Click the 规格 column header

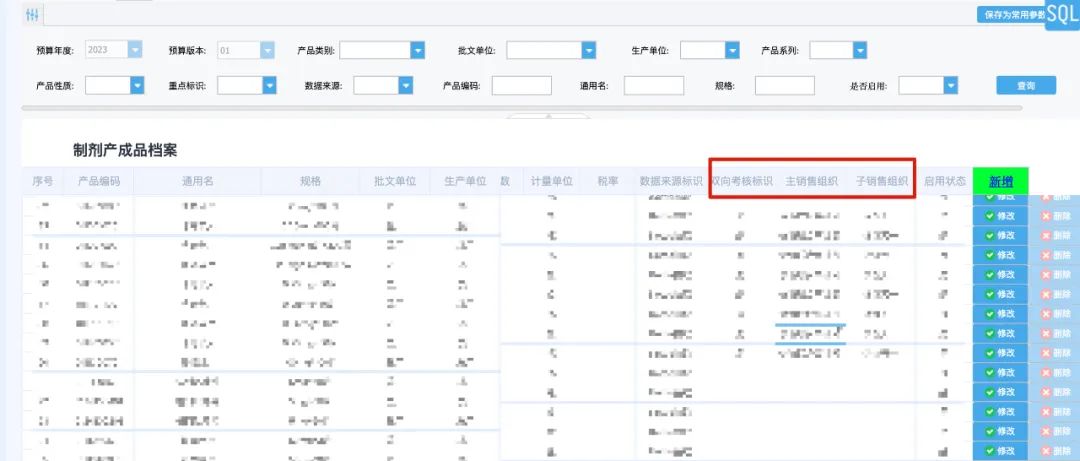point(310,182)
